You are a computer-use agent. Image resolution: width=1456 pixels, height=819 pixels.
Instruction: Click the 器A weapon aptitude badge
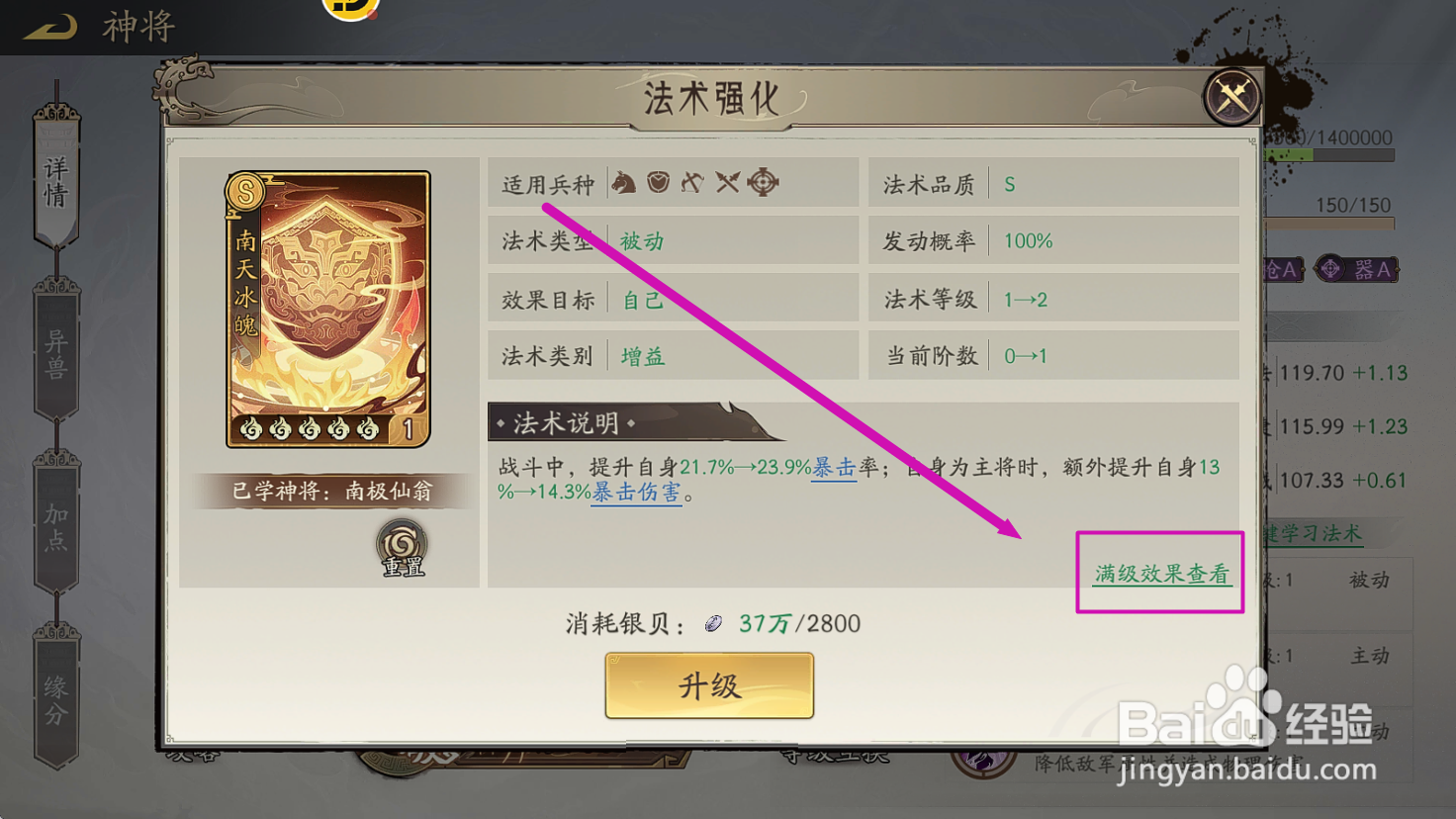point(1356,269)
